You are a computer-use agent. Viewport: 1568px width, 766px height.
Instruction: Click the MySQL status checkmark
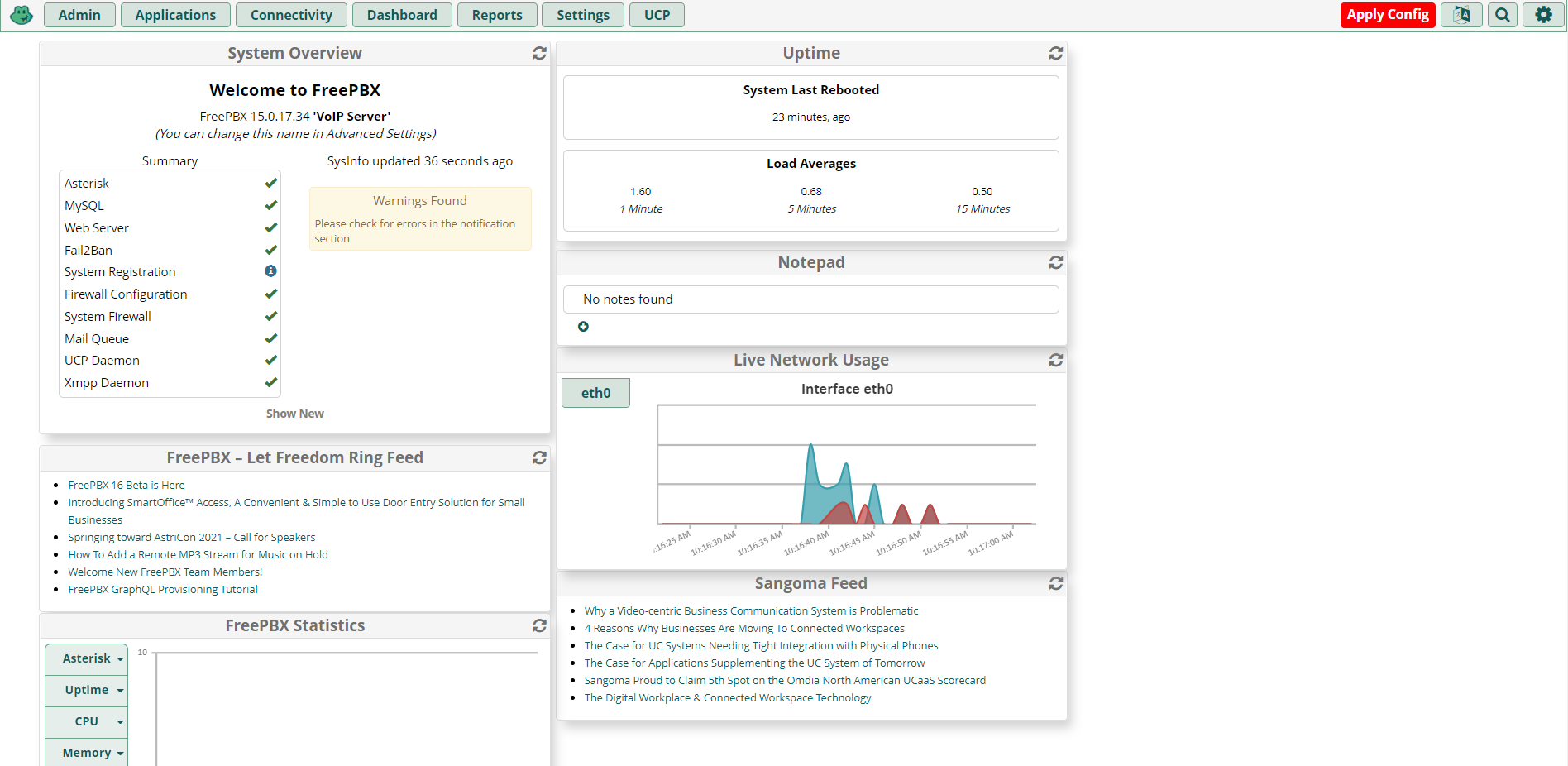tap(270, 205)
